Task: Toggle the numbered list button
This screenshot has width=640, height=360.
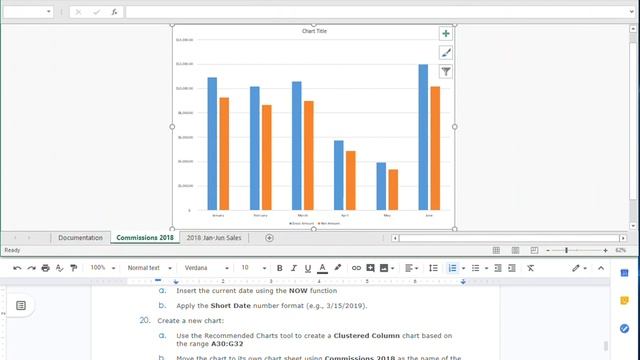Action: pyautogui.click(x=452, y=268)
